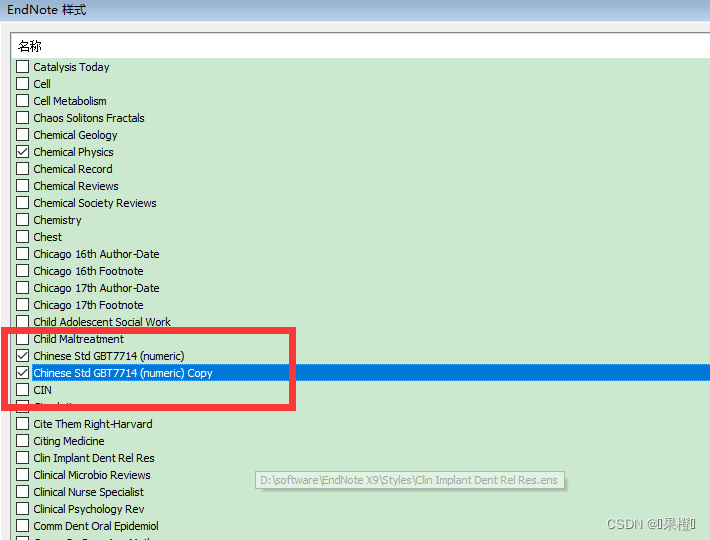Viewport: 710px width, 540px height.
Task: Check the Child Maltreatment checkbox
Action: pos(23,339)
